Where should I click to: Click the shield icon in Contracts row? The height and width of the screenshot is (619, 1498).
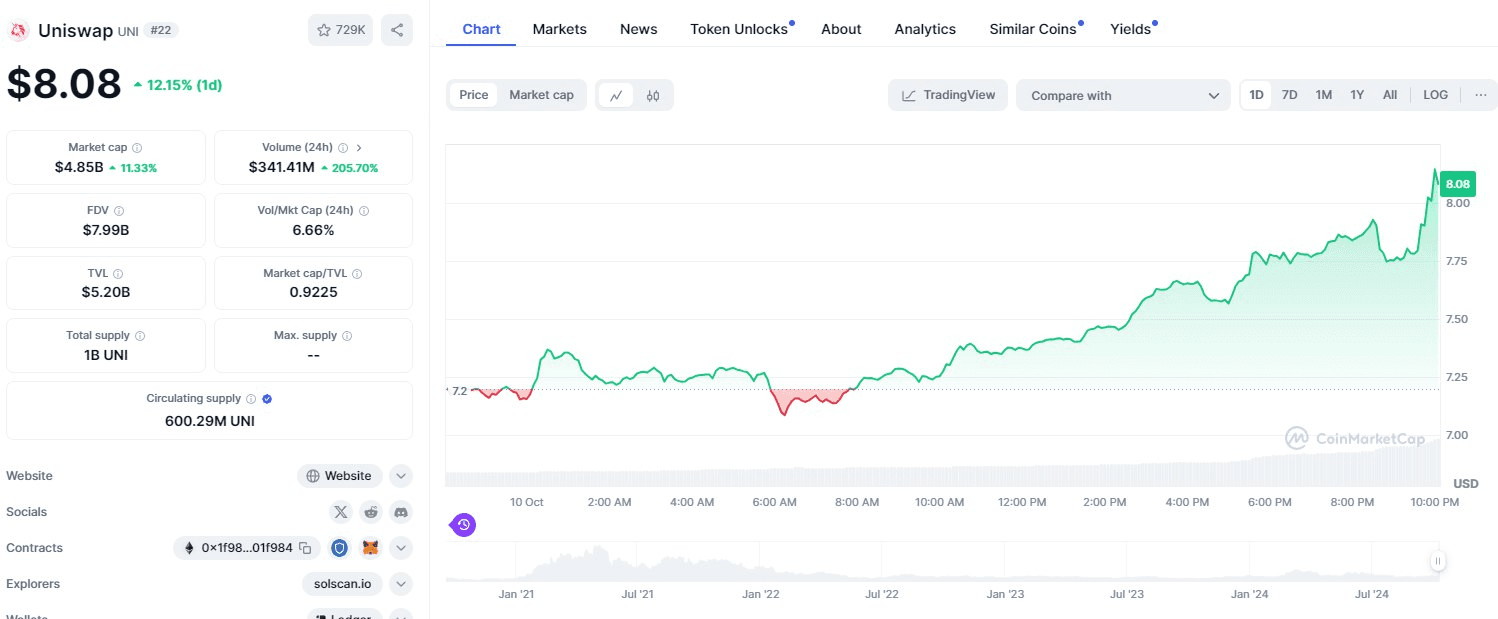pyautogui.click(x=339, y=548)
